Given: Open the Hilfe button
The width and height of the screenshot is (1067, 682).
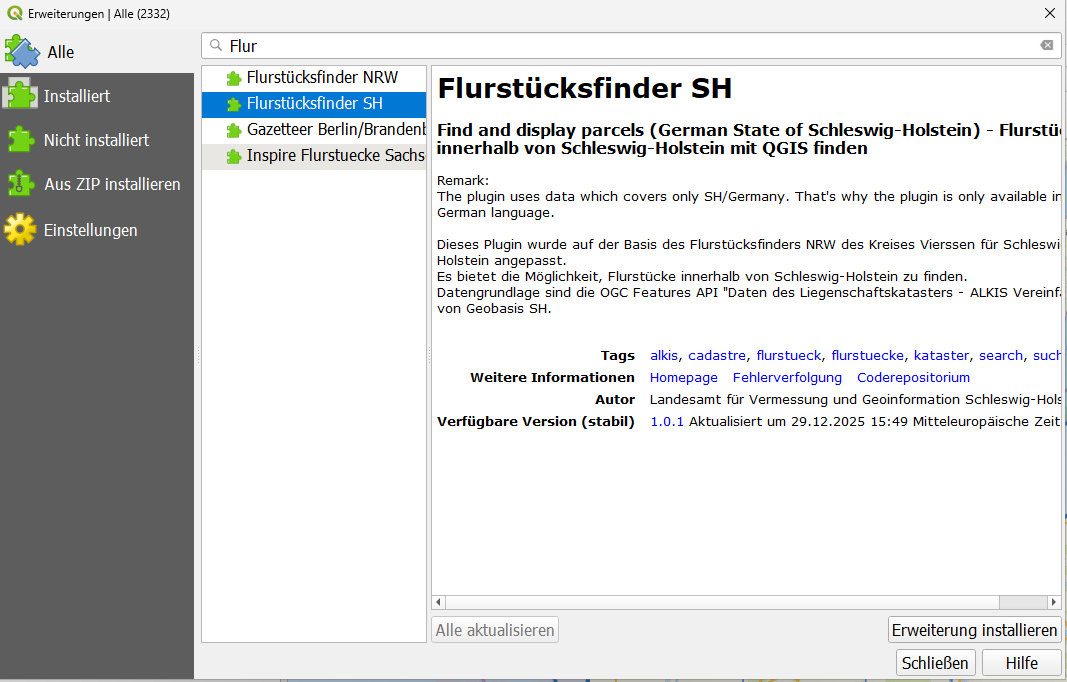Looking at the screenshot, I should pos(1021,662).
